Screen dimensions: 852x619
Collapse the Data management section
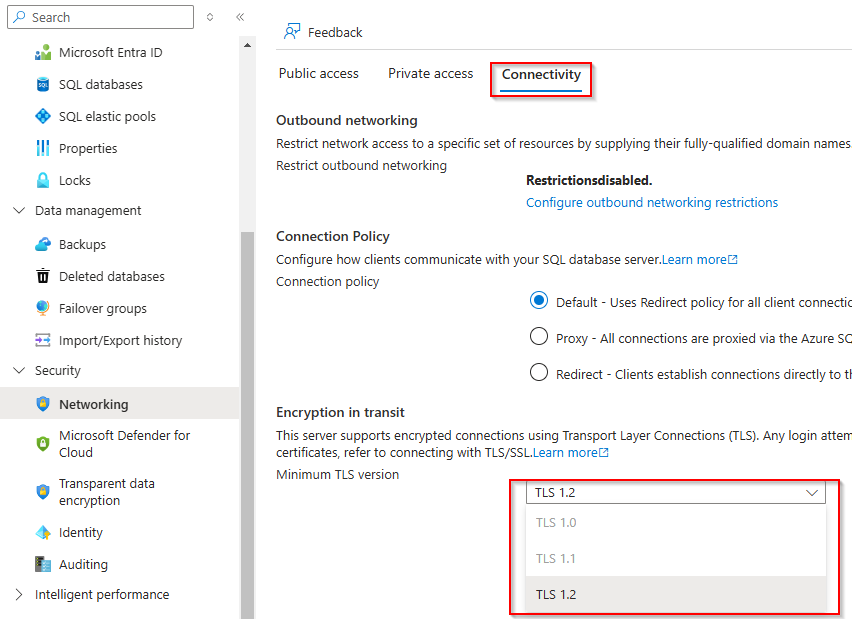tap(19, 210)
